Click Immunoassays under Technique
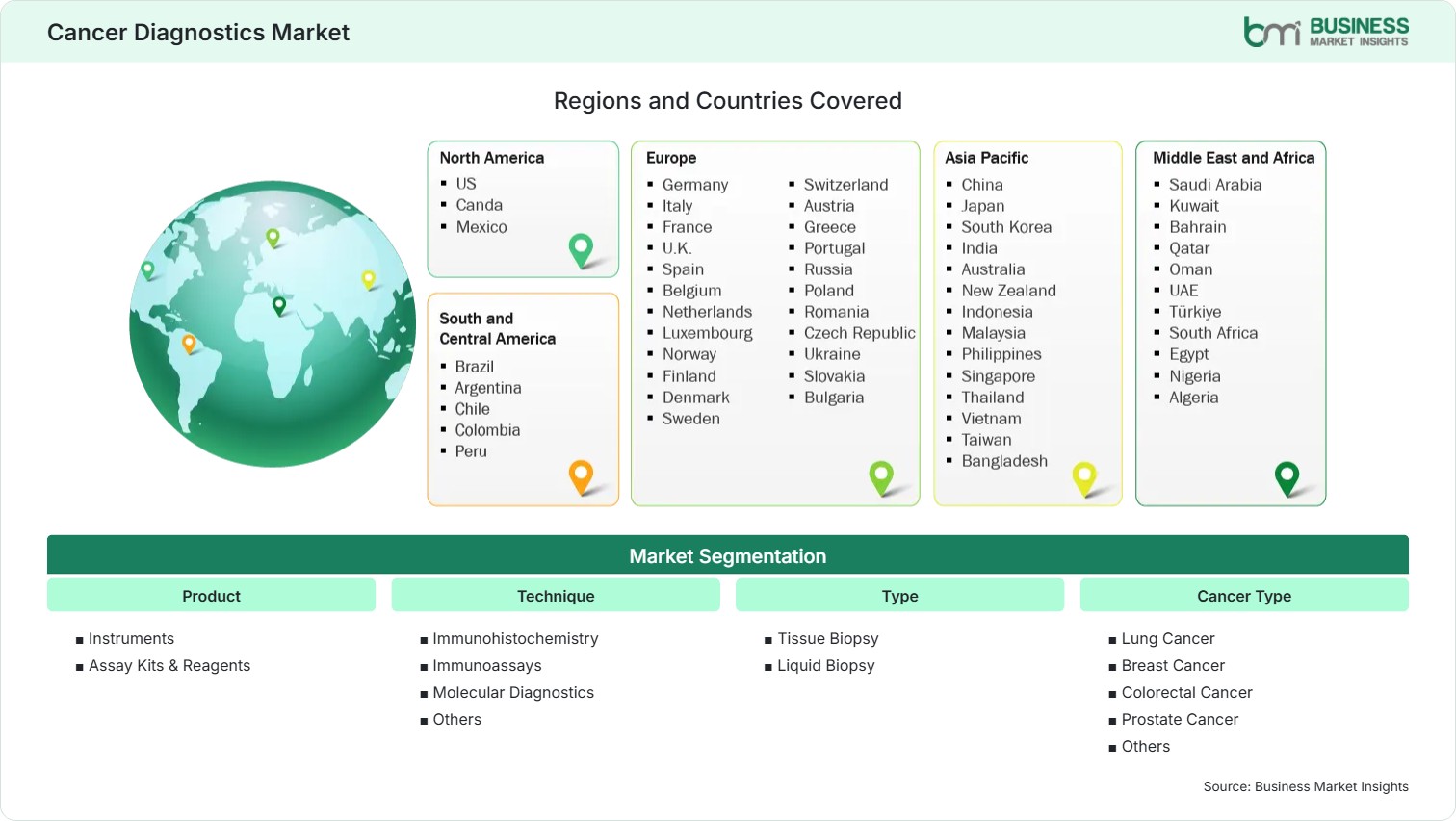1456x821 pixels. click(487, 666)
